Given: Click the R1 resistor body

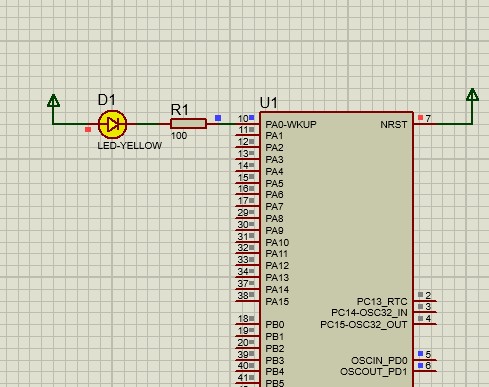Looking at the screenshot, I should point(188,124).
